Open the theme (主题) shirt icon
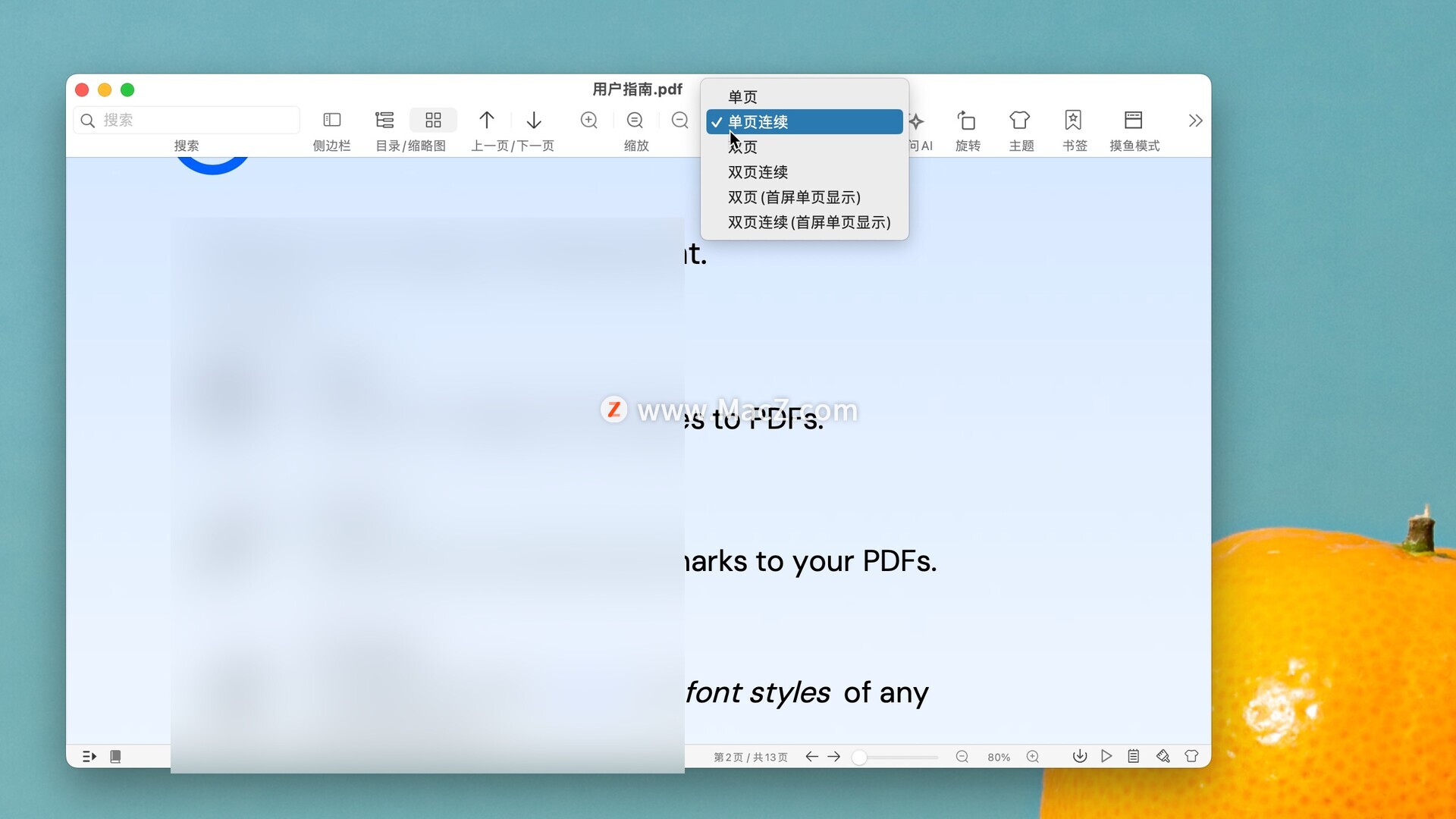Screen dimensions: 1456x819 tap(1020, 120)
